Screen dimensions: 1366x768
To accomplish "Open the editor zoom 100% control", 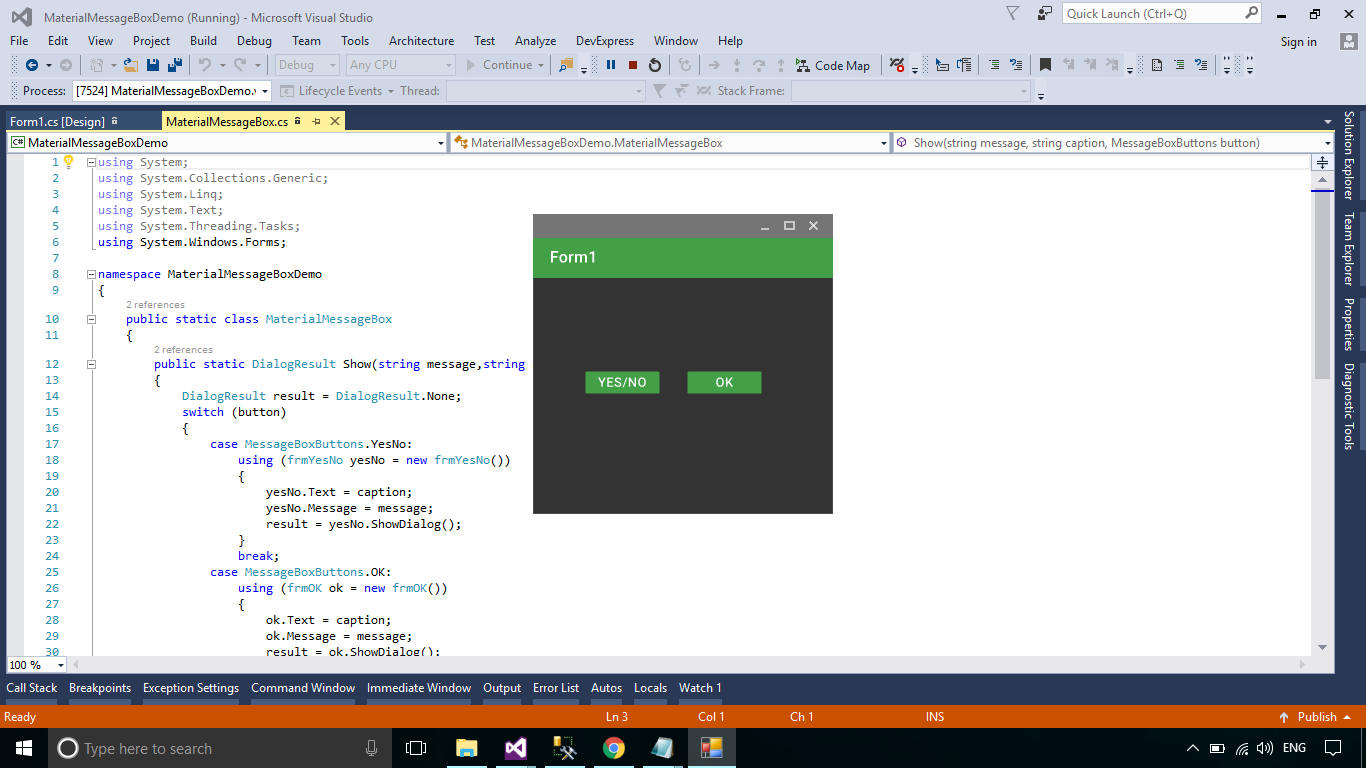I will coord(36,664).
